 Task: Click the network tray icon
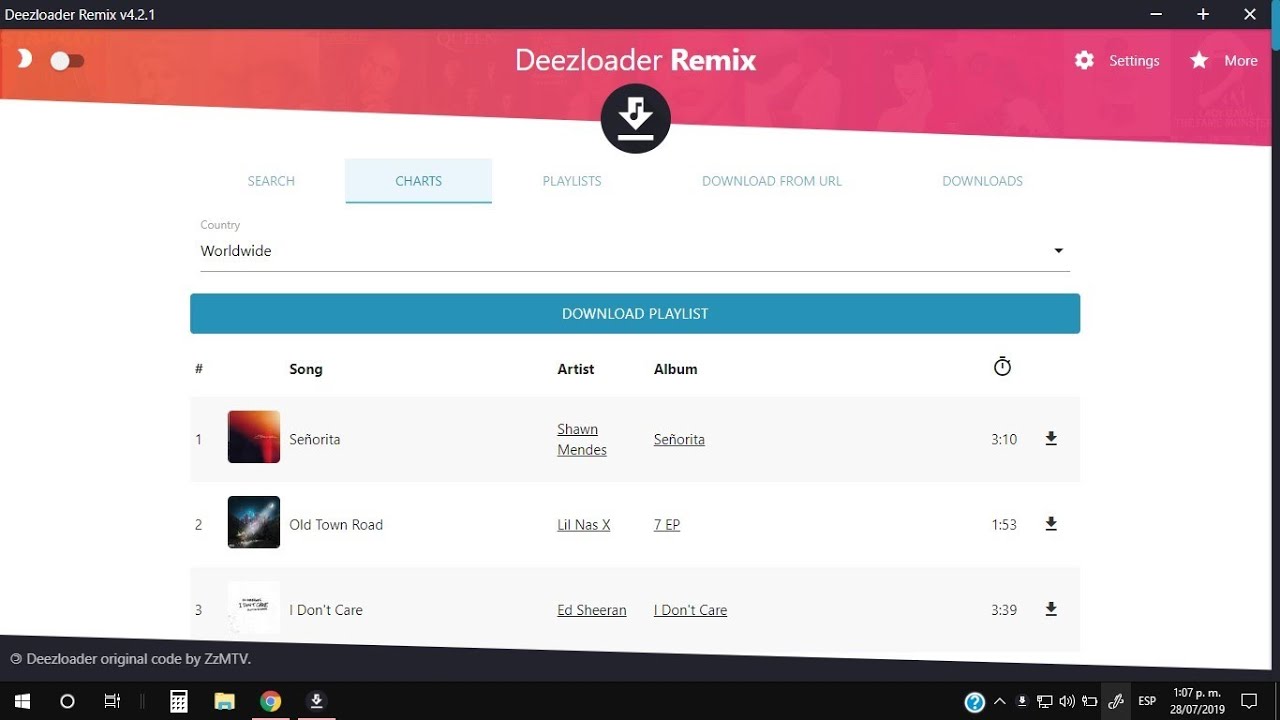coord(1045,701)
